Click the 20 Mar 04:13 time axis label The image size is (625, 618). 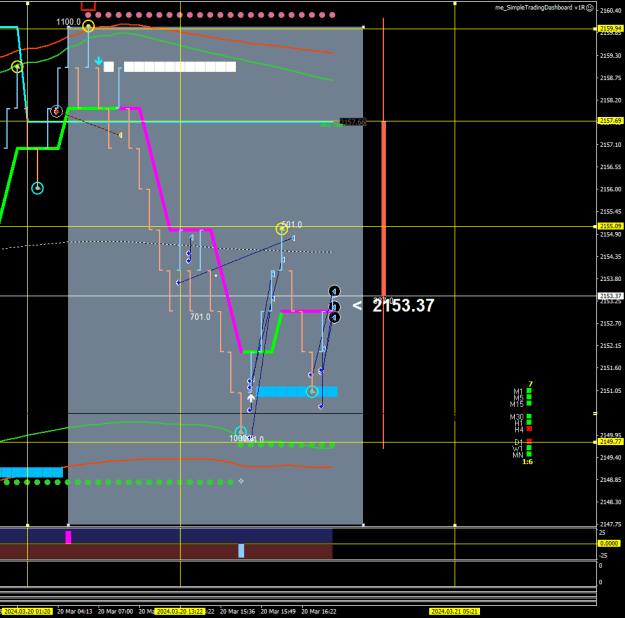[x=75, y=612]
